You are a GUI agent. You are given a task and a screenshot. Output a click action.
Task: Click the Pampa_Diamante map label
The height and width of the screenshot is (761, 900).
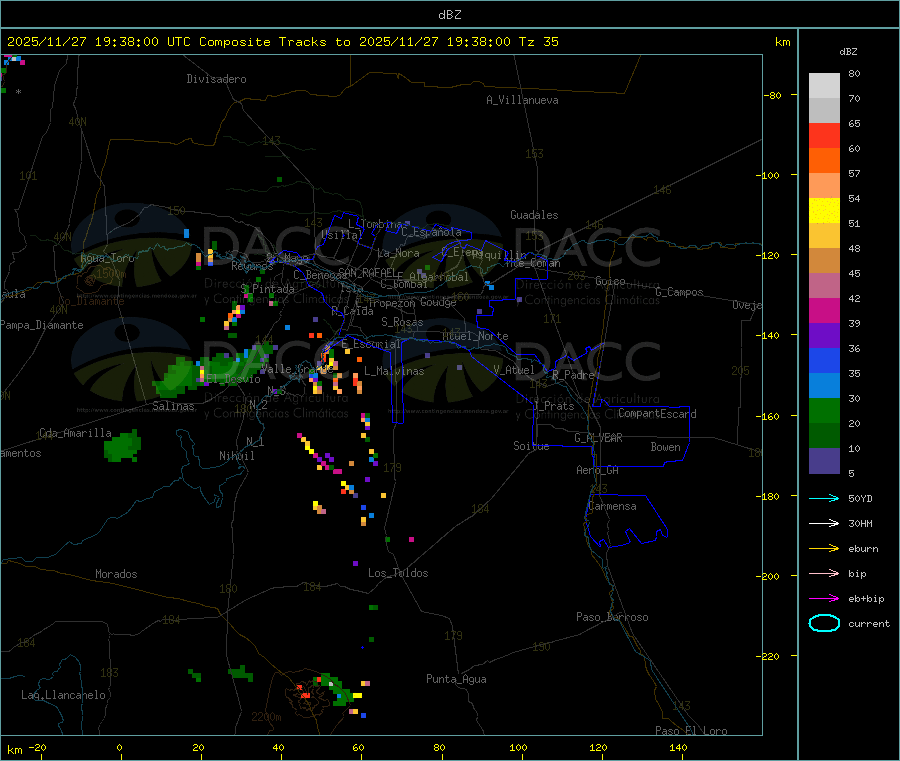click(41, 325)
